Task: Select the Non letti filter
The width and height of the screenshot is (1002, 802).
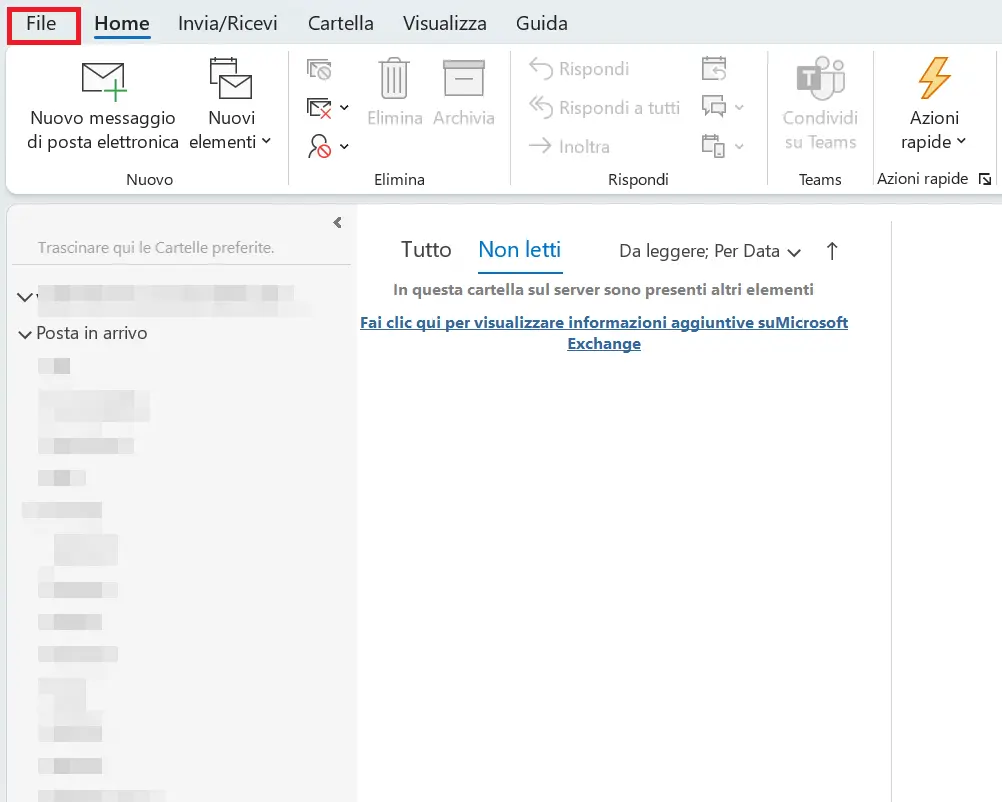Action: [x=520, y=250]
